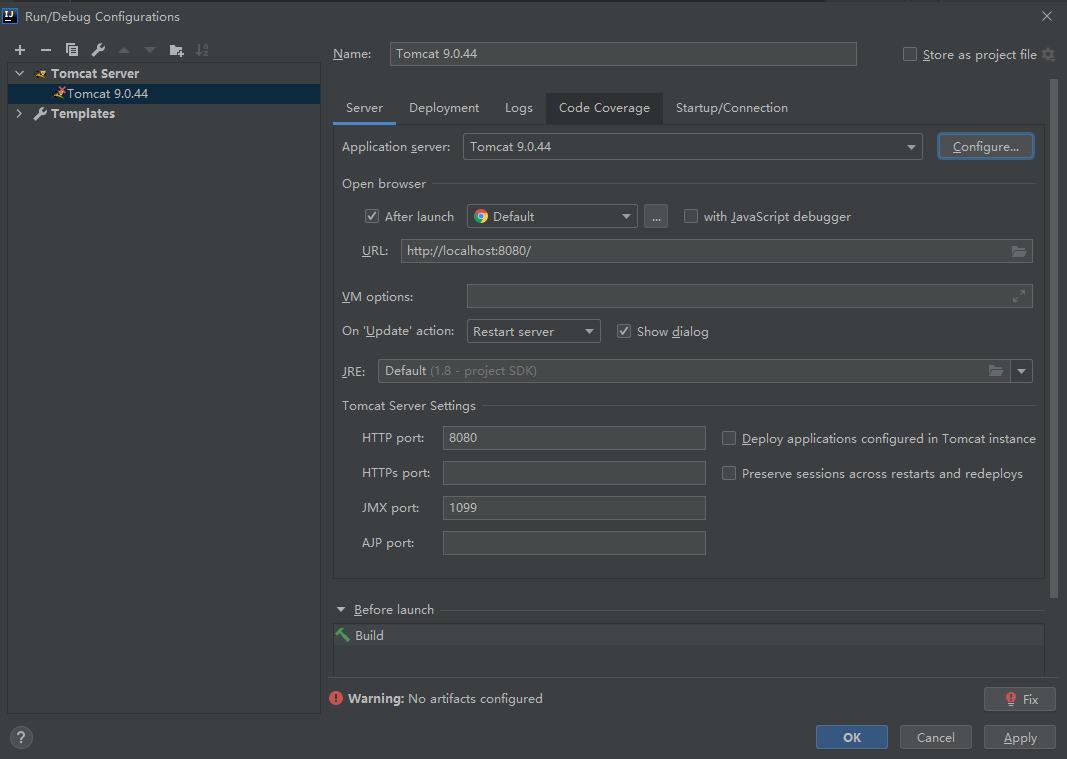Viewport: 1067px width, 759px height.
Task: Click the Apply button
Action: point(1020,737)
